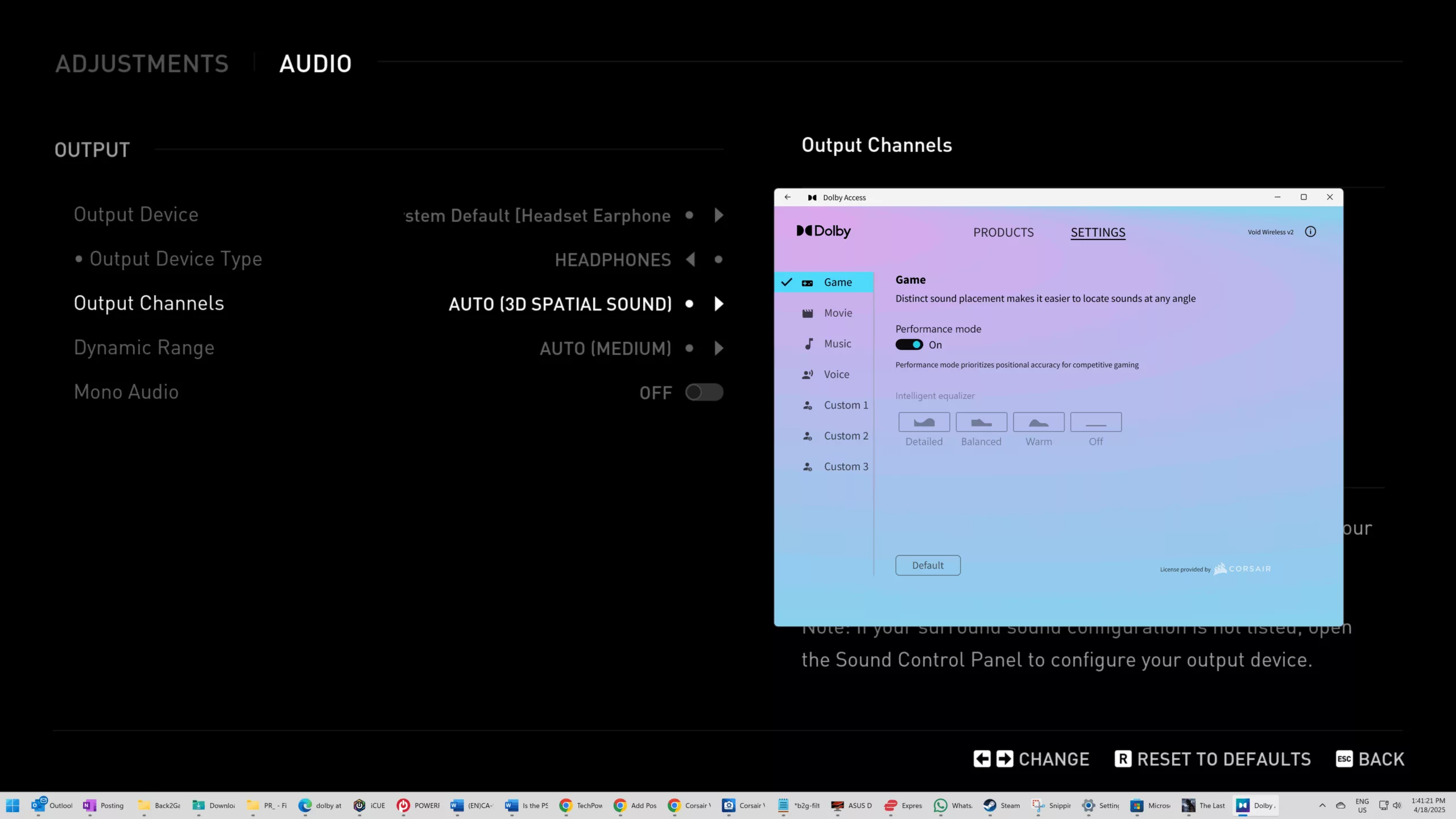Cycle Output Device Type with left arrow

click(690, 259)
